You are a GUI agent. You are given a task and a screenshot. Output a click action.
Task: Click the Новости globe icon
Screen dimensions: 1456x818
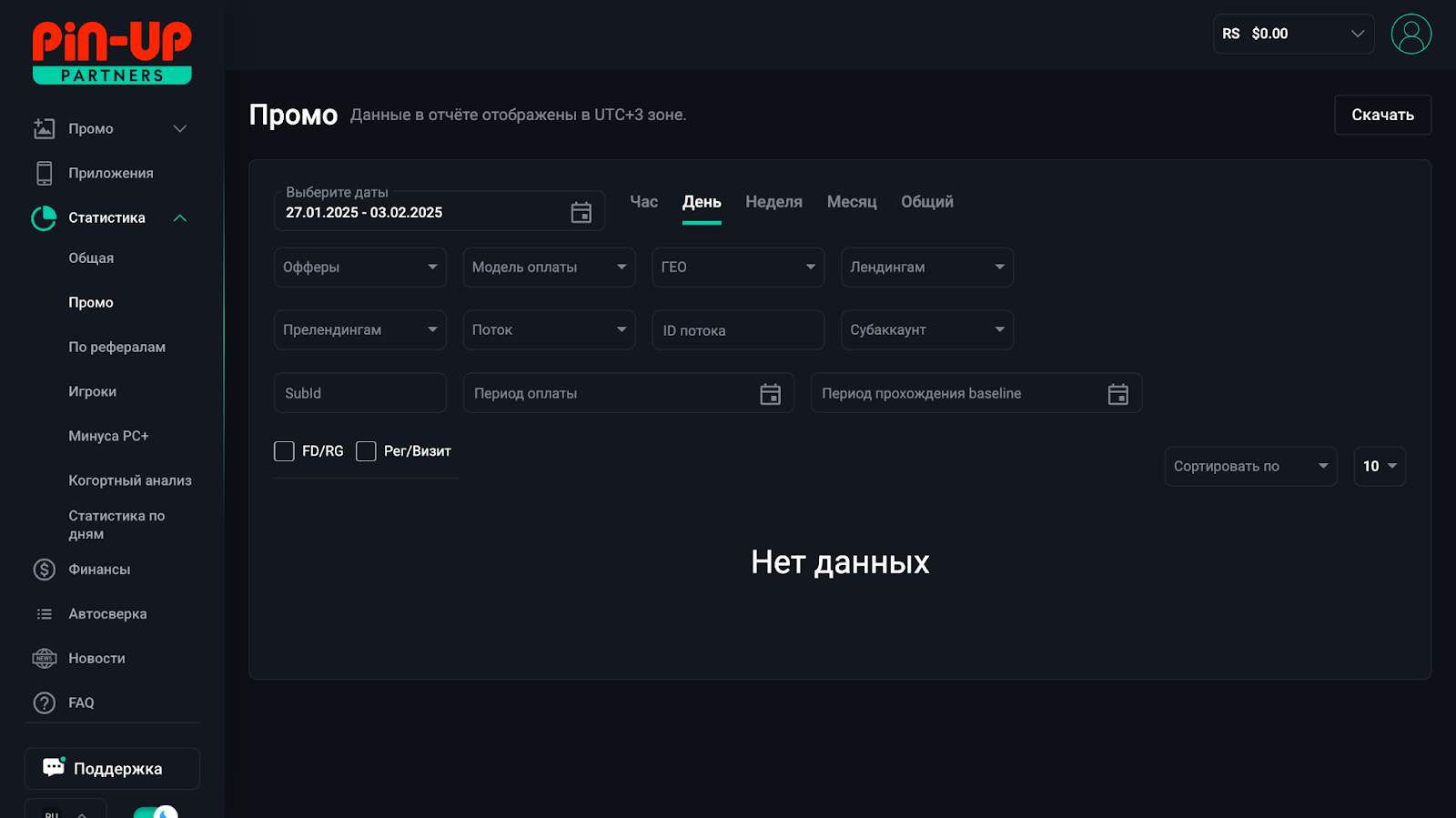pyautogui.click(x=44, y=659)
